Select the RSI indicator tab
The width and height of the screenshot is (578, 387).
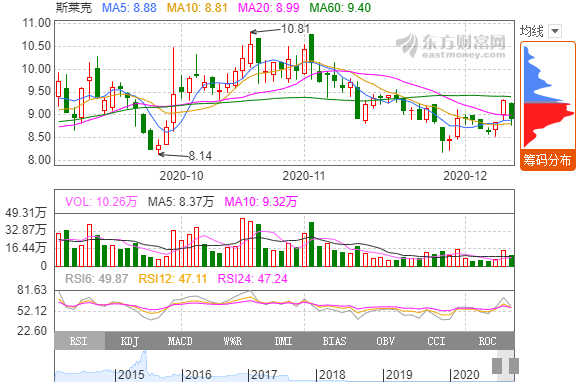80,341
